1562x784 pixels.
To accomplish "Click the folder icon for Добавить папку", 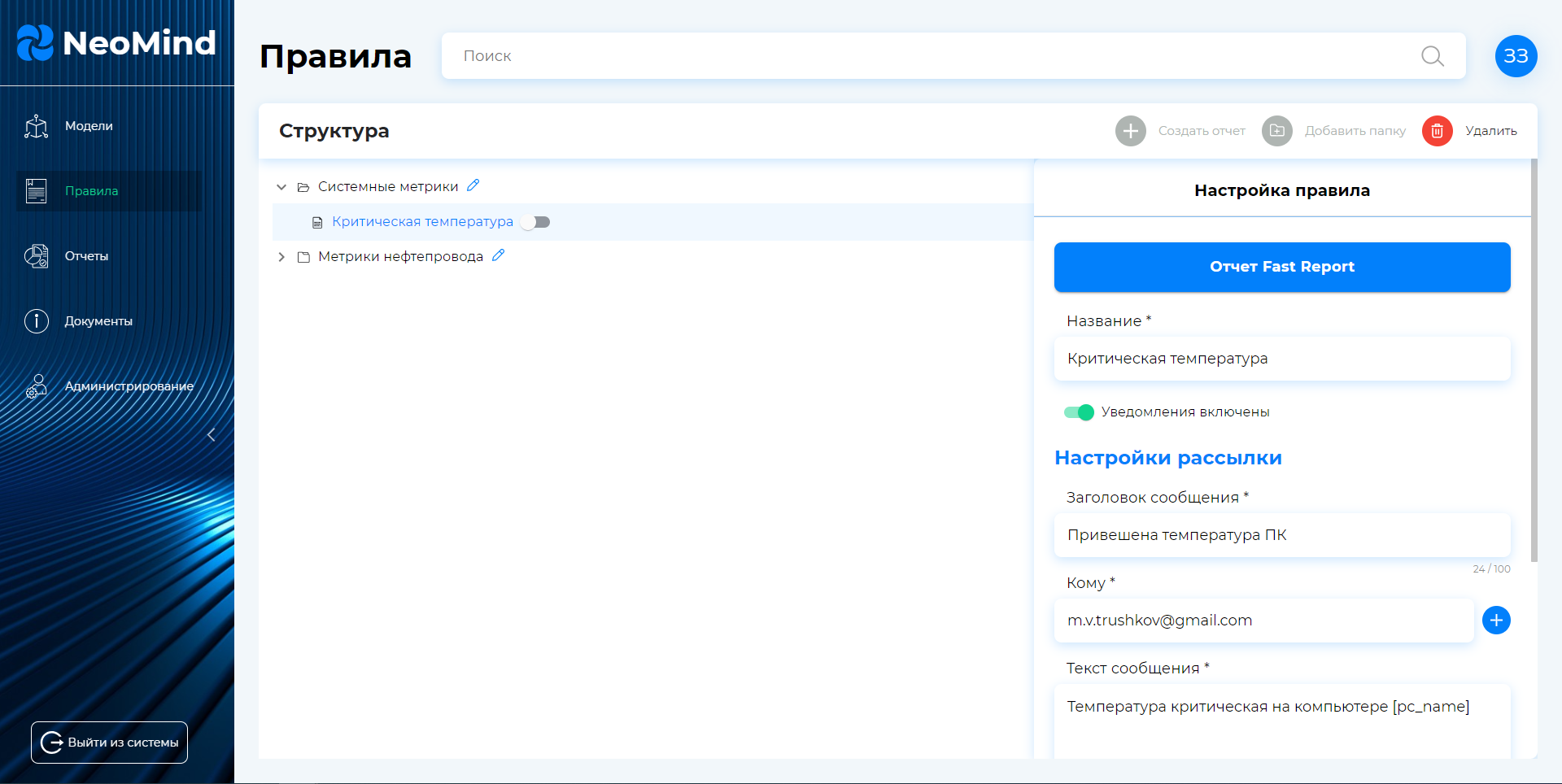I will tap(1277, 131).
